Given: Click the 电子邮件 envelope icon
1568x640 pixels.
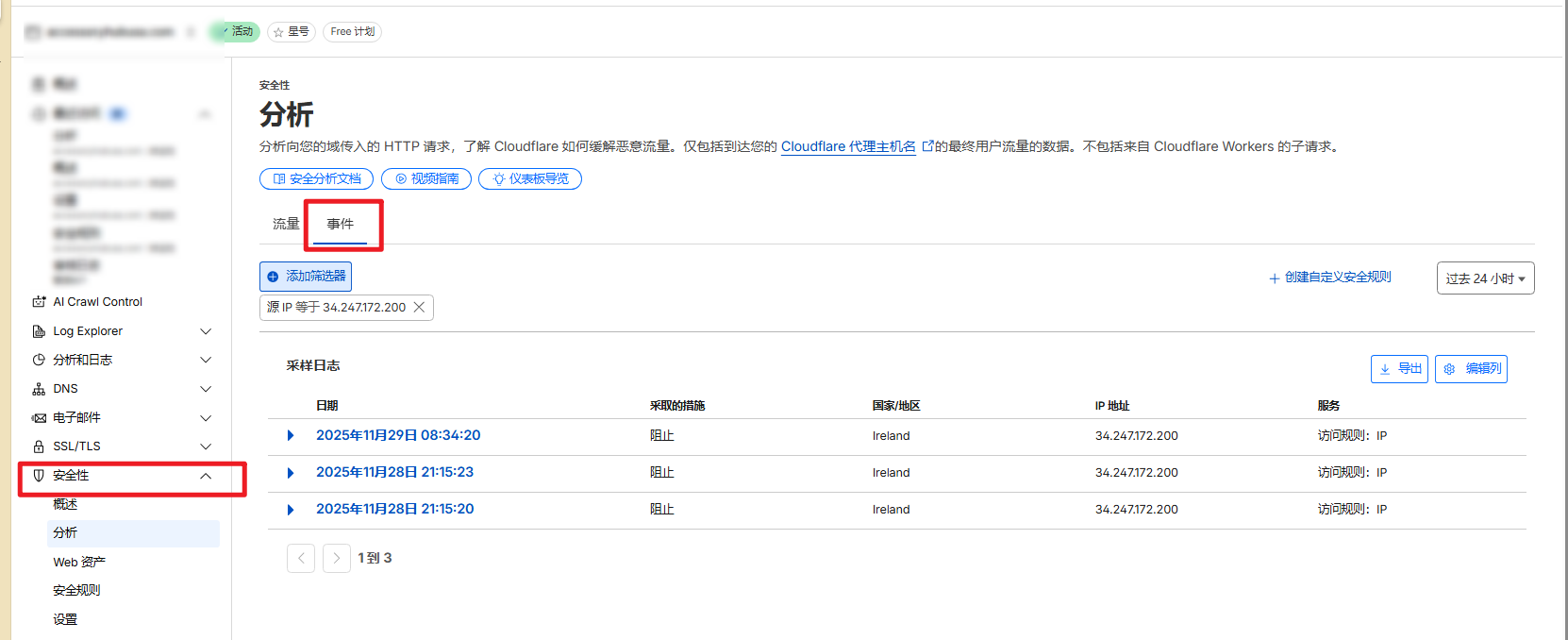Looking at the screenshot, I should pos(39,417).
